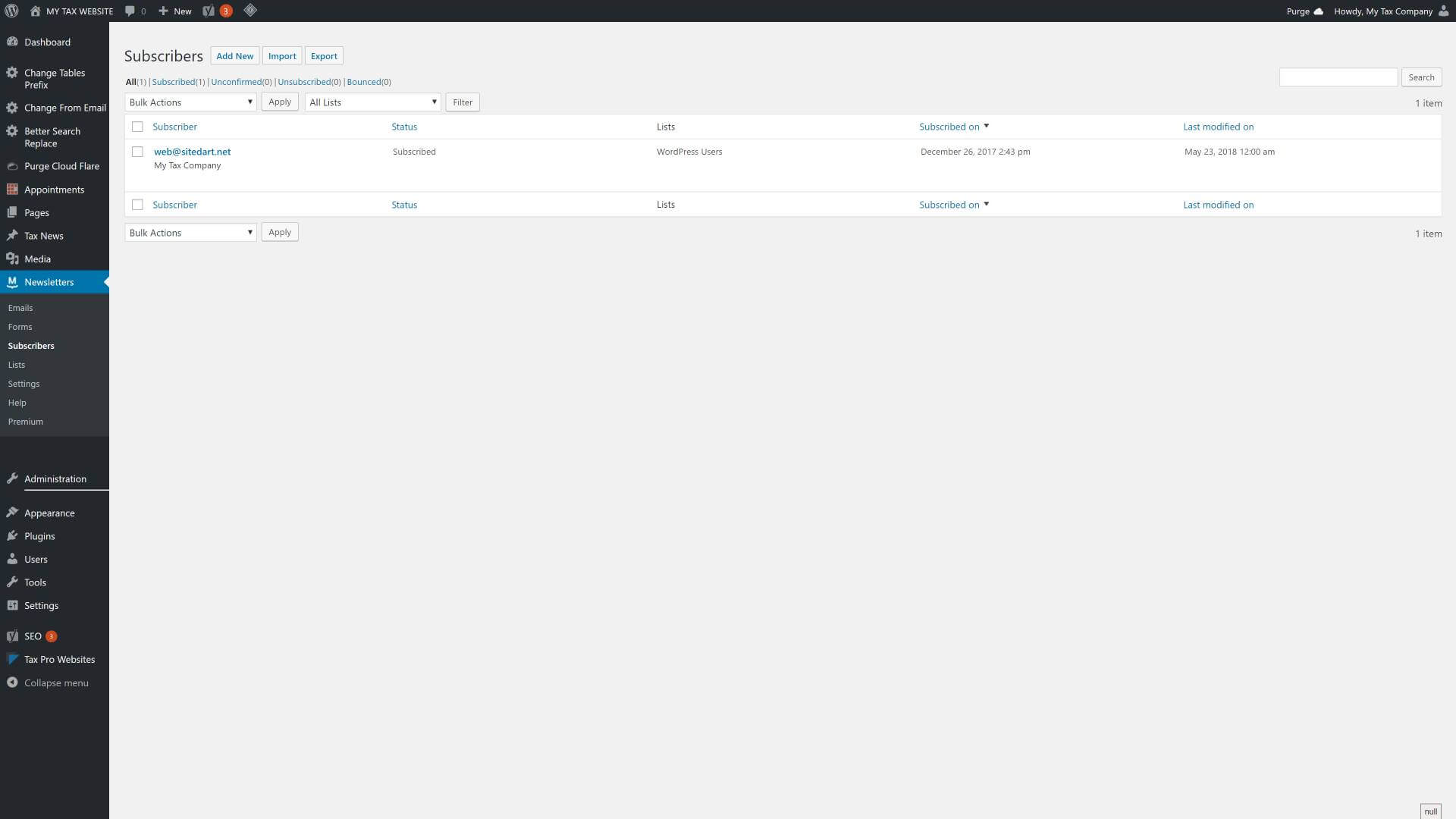
Task: Click the Search button
Action: [1421, 77]
